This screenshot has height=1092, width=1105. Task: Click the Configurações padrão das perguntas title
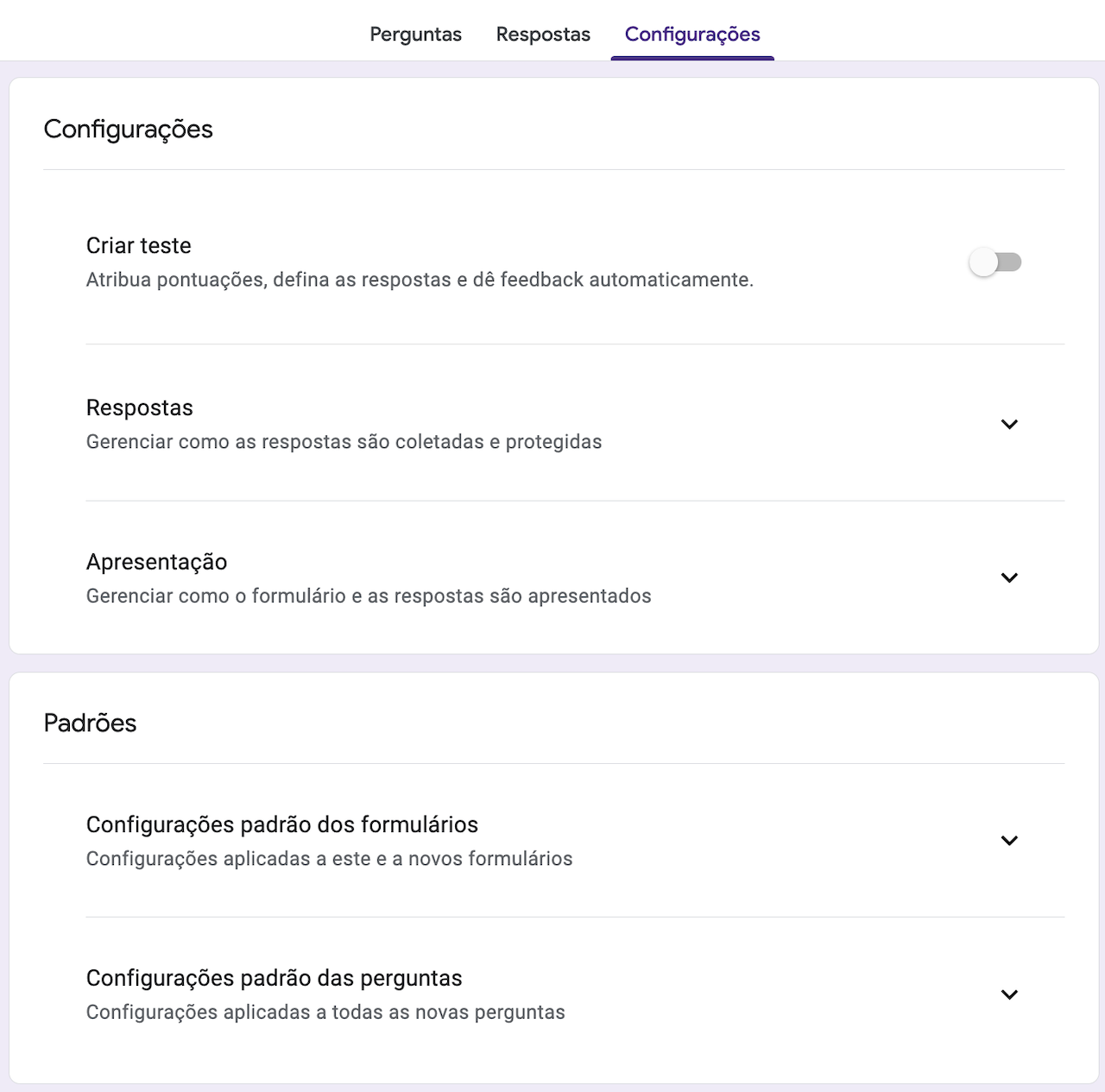[x=274, y=978]
